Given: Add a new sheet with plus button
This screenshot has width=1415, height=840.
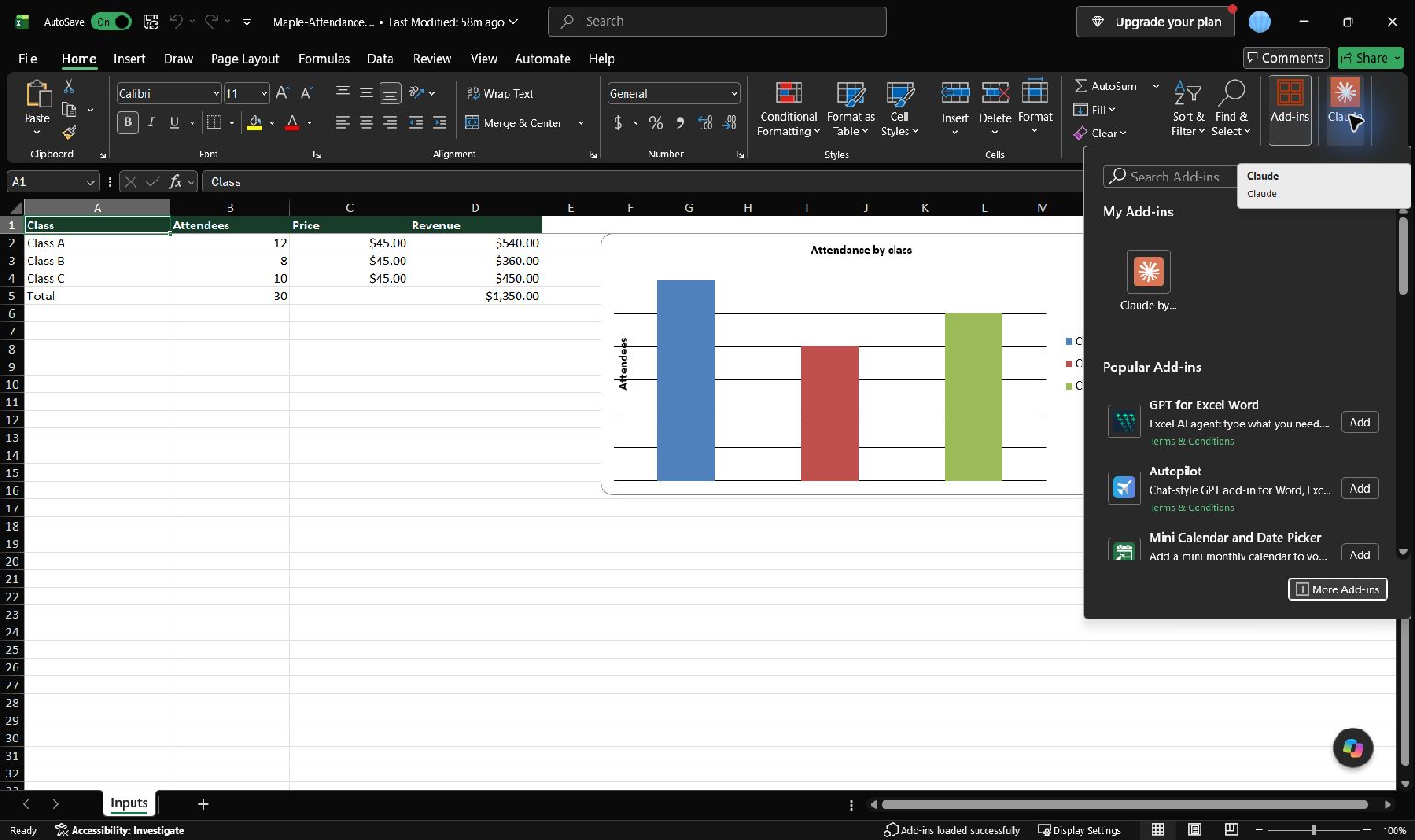Looking at the screenshot, I should (204, 804).
